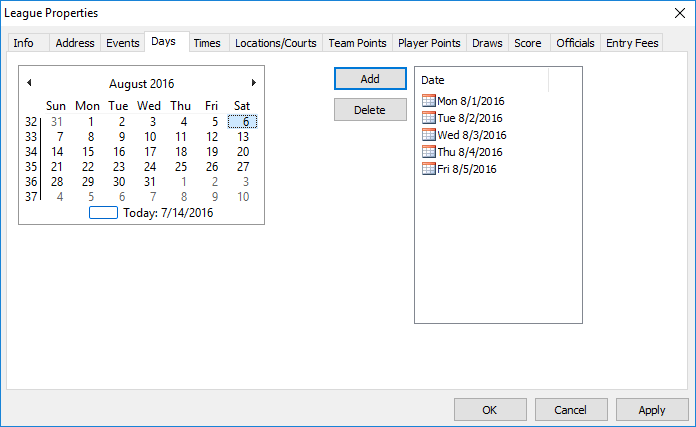Click Apply to save changes
This screenshot has width=696, height=427.
[652, 410]
